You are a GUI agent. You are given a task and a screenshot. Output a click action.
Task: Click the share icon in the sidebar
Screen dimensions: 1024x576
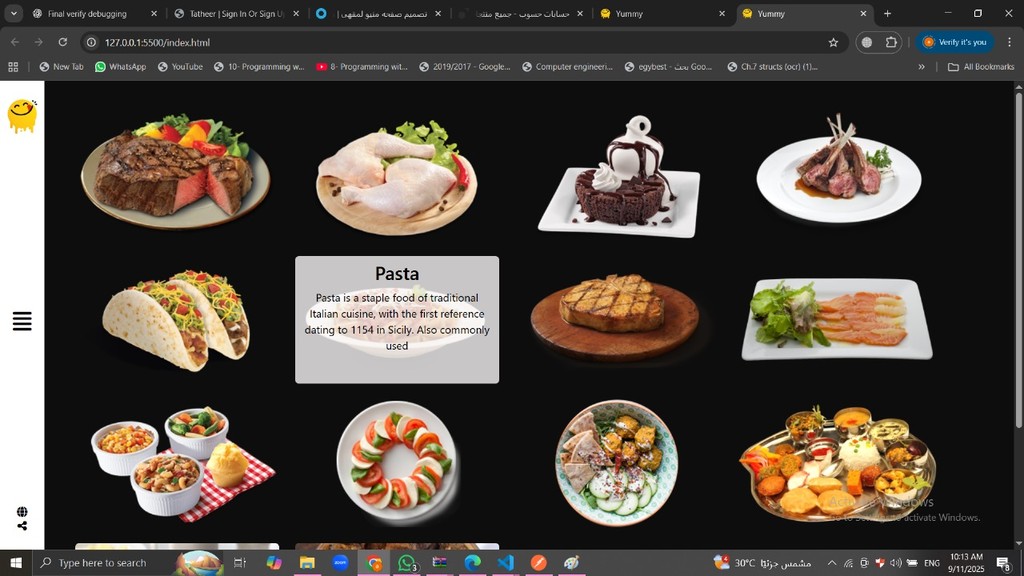[x=22, y=526]
